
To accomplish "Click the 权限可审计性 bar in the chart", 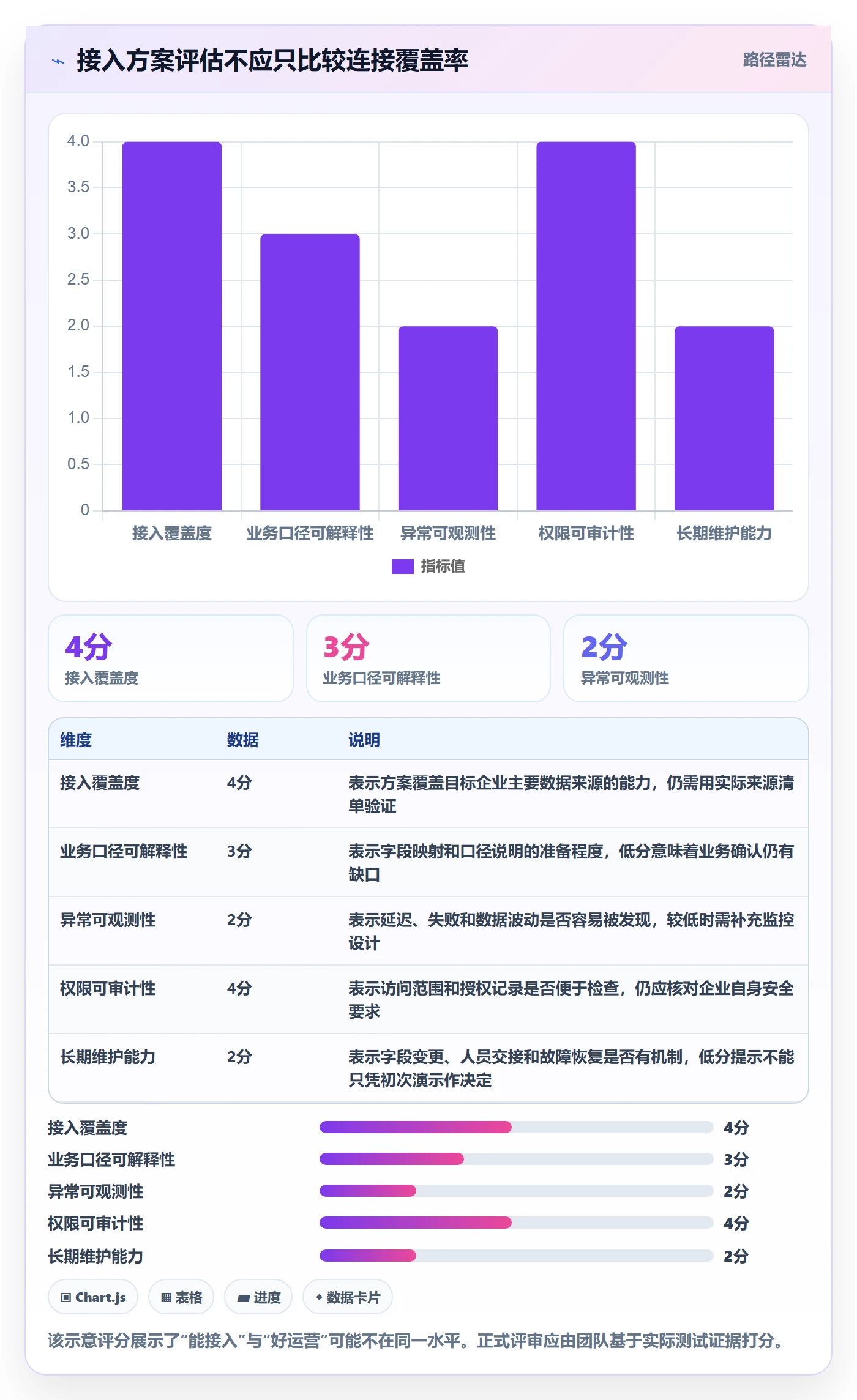I will (586, 326).
